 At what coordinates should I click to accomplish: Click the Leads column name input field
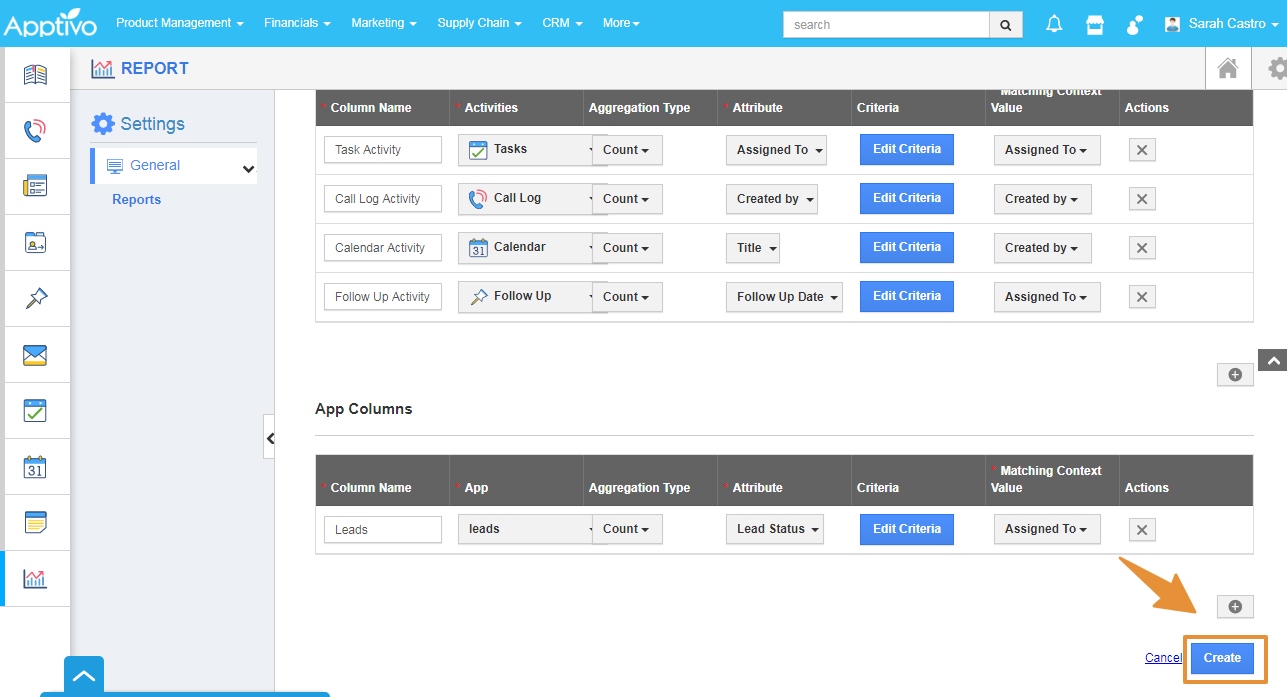(382, 528)
